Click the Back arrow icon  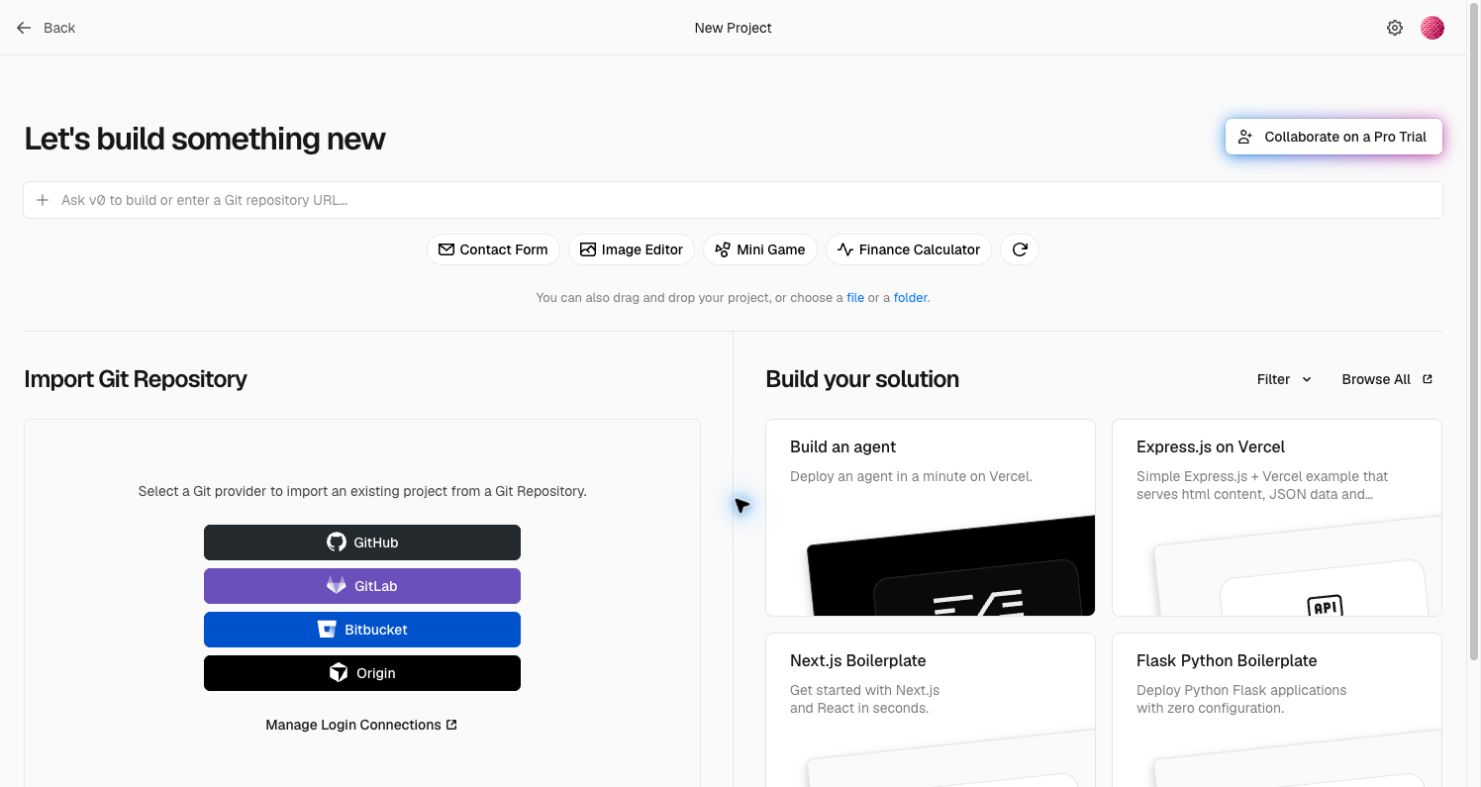point(24,28)
